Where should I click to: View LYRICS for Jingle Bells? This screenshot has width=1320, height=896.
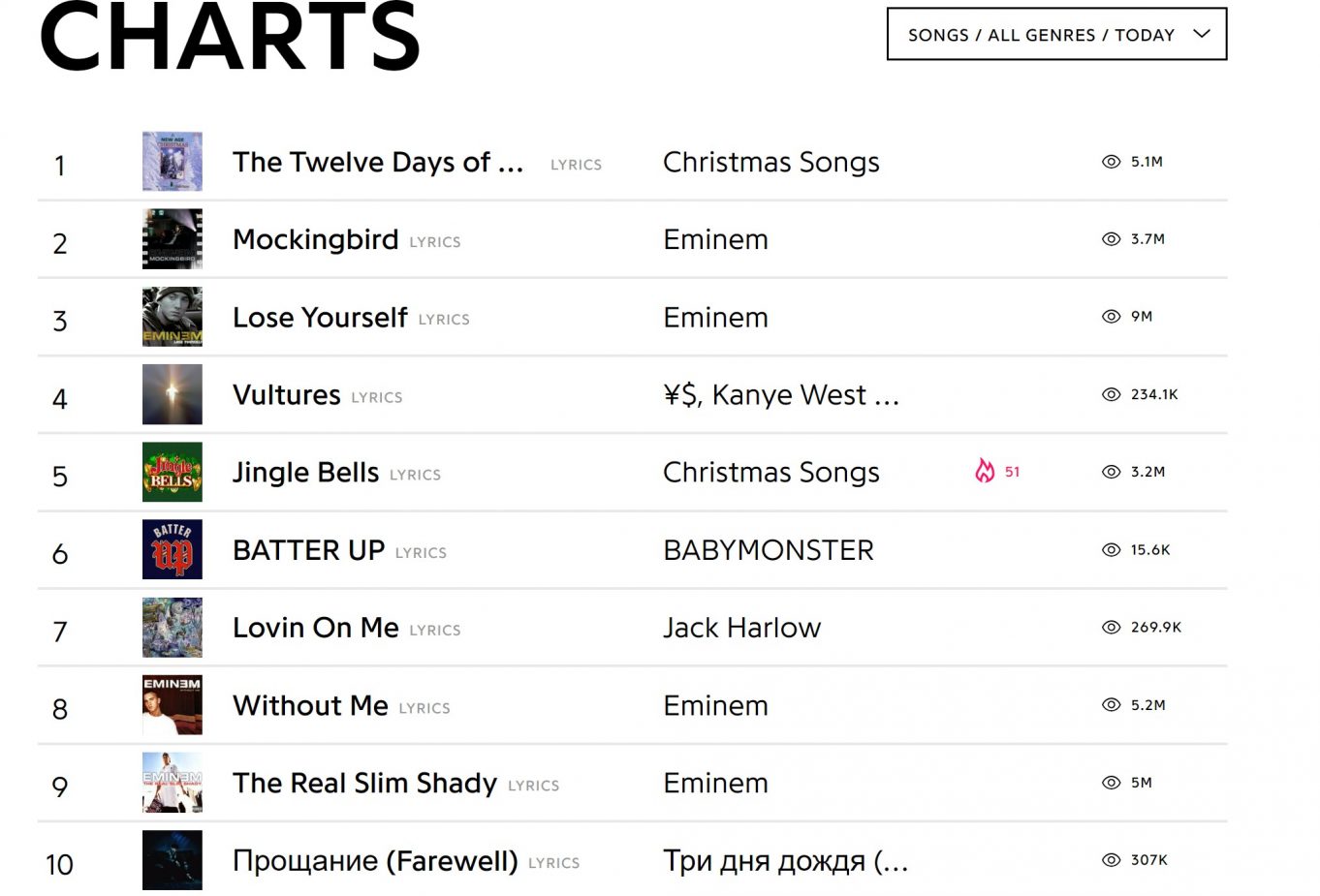[x=416, y=475]
